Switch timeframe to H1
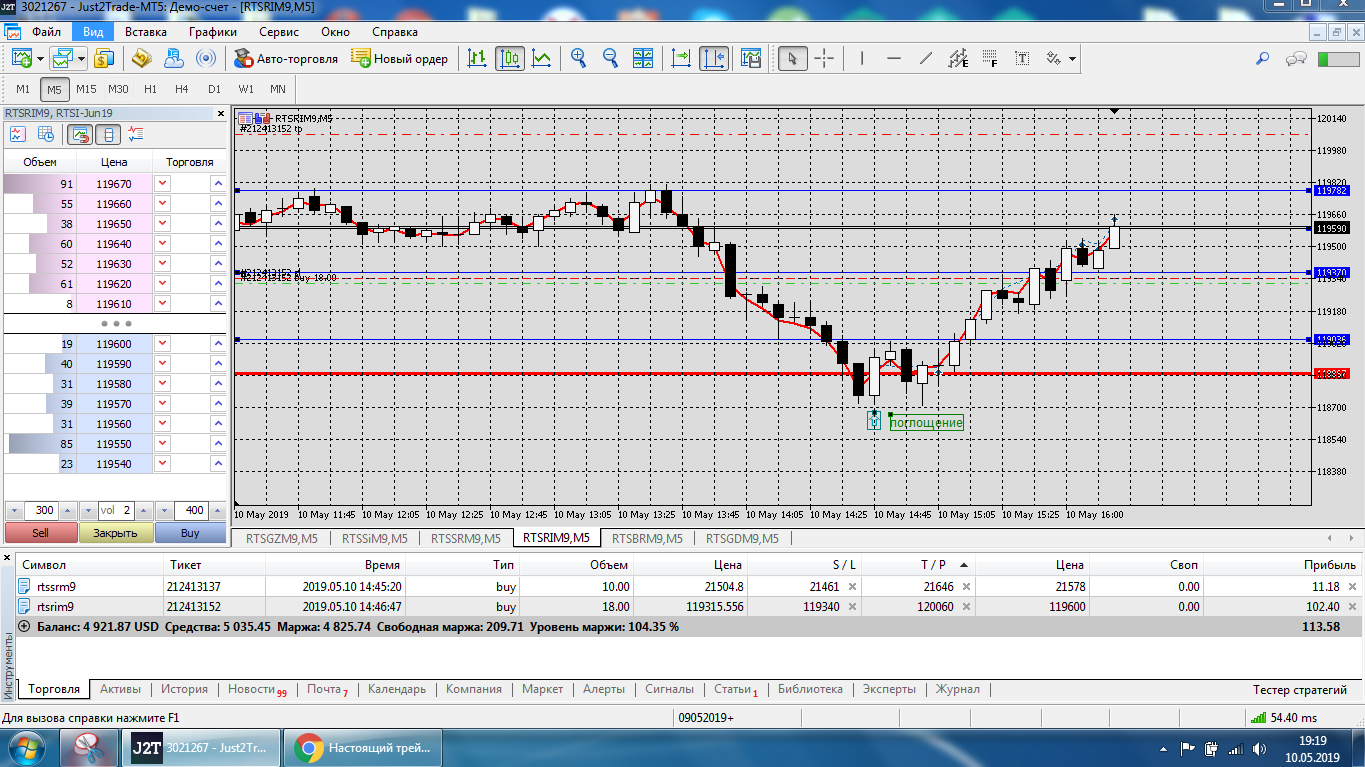This screenshot has height=767, width=1365. pos(150,89)
